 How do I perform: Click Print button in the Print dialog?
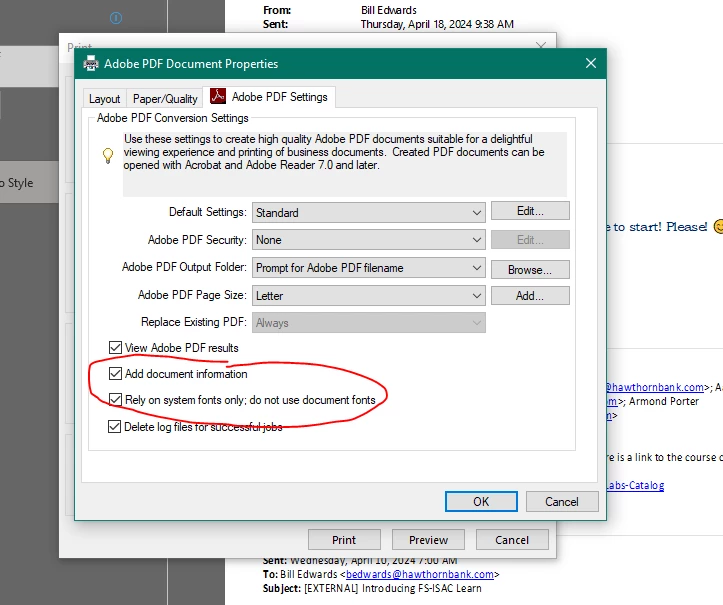pyautogui.click(x=344, y=540)
